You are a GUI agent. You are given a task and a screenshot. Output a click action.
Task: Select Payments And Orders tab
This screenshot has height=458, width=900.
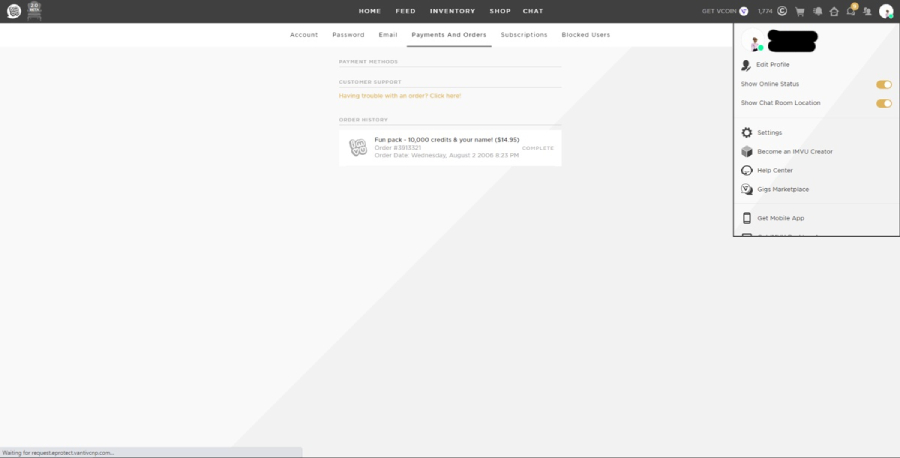(x=449, y=35)
